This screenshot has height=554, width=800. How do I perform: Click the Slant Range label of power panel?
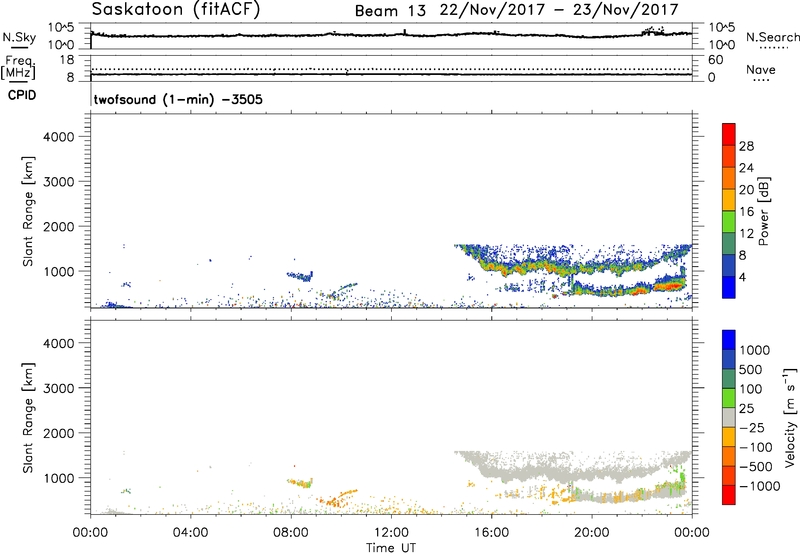point(28,212)
